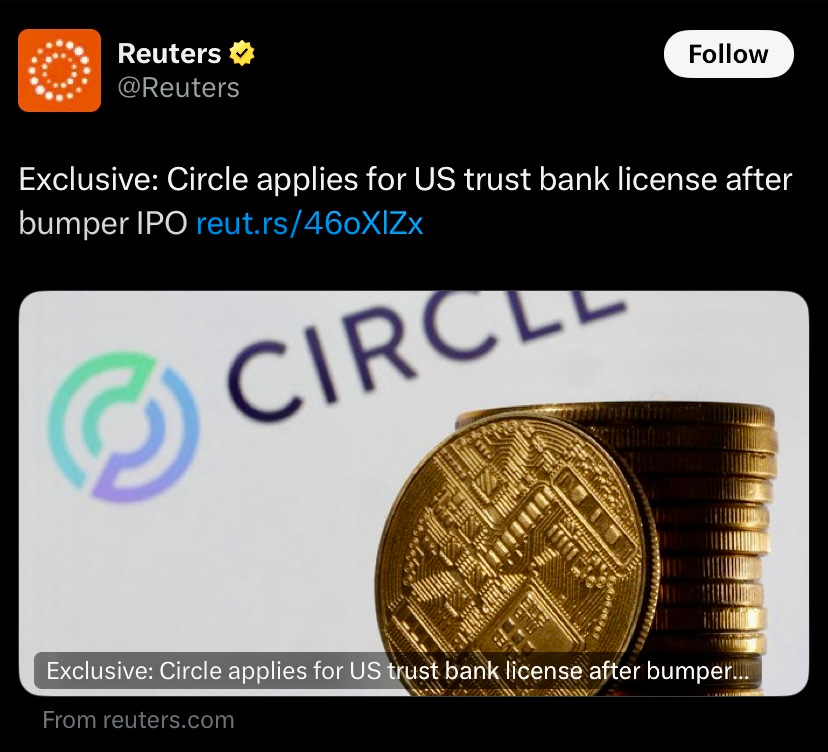Image resolution: width=828 pixels, height=752 pixels.
Task: Click the words 'bumper IPO' in the tweet
Action: [x=103, y=224]
